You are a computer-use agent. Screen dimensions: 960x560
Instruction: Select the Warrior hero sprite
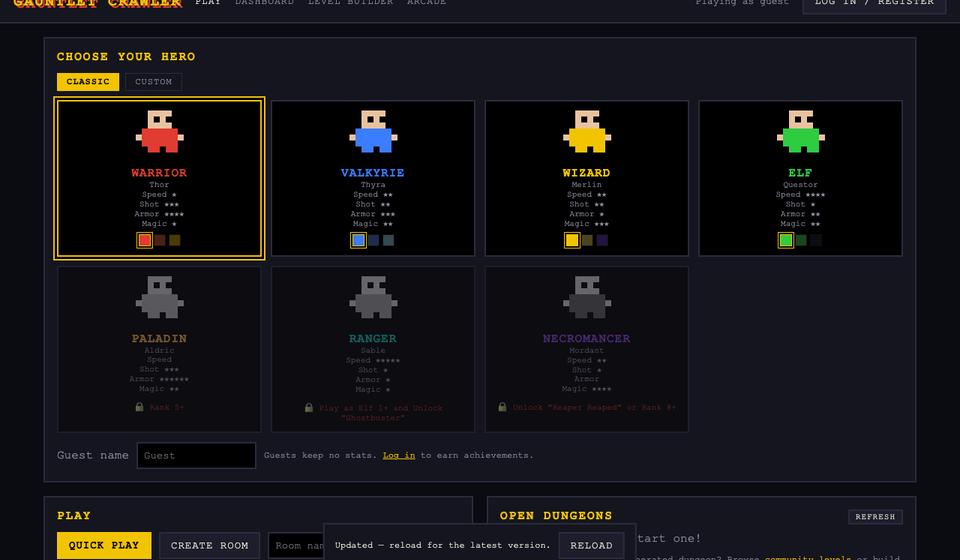tap(159, 131)
